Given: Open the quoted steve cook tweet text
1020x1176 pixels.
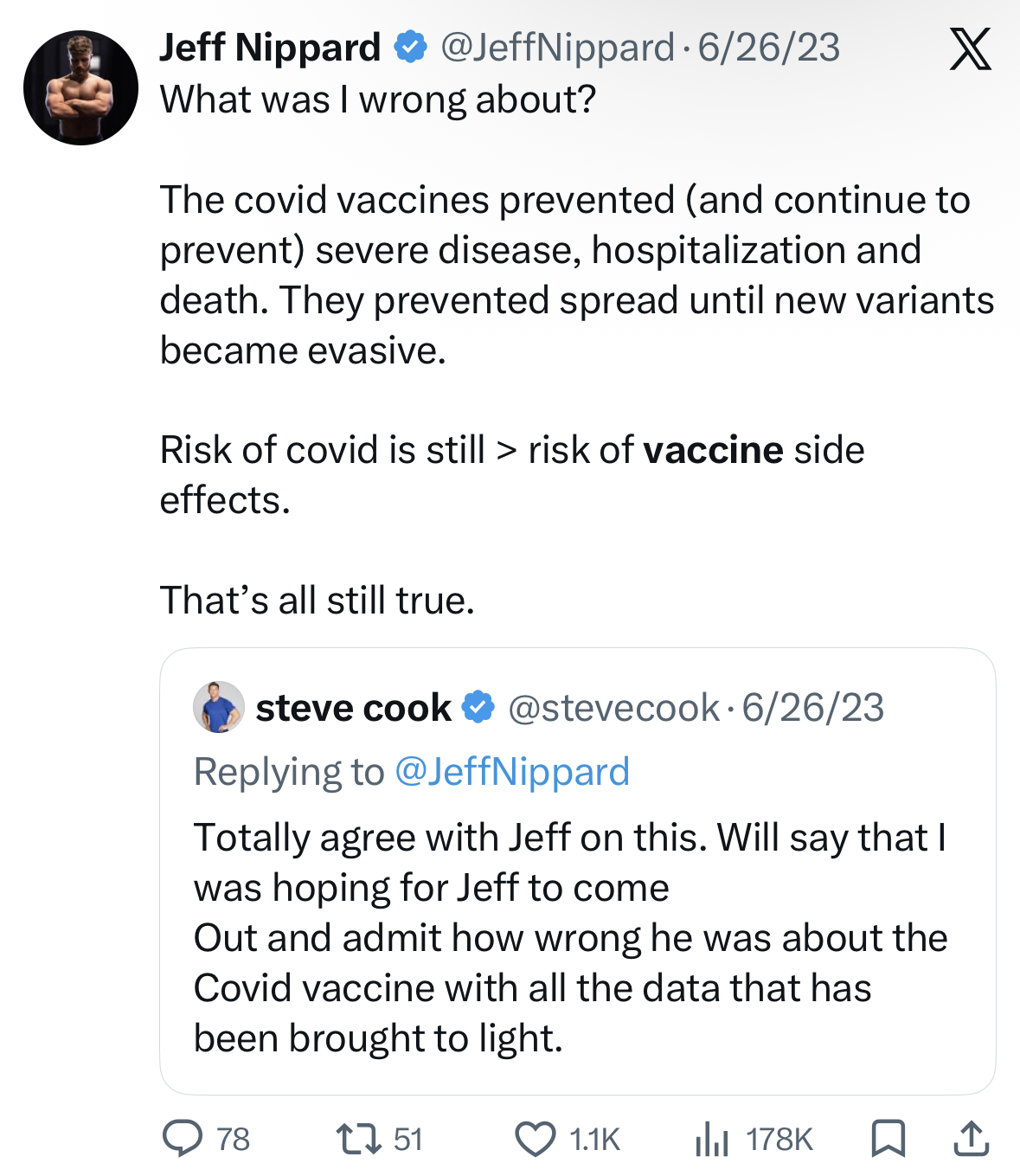Looking at the screenshot, I should click(x=569, y=937).
